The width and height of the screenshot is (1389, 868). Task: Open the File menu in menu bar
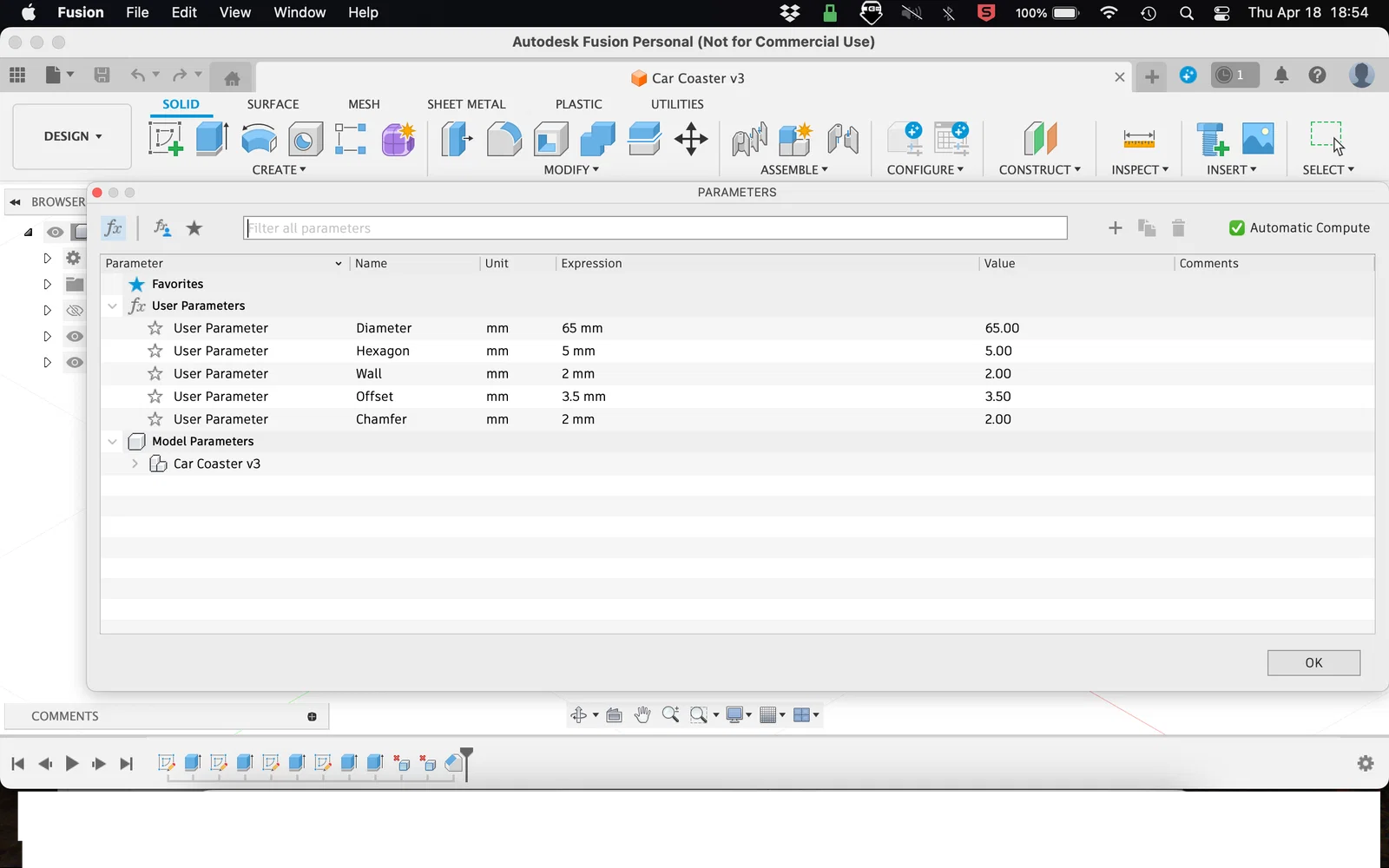click(x=137, y=12)
